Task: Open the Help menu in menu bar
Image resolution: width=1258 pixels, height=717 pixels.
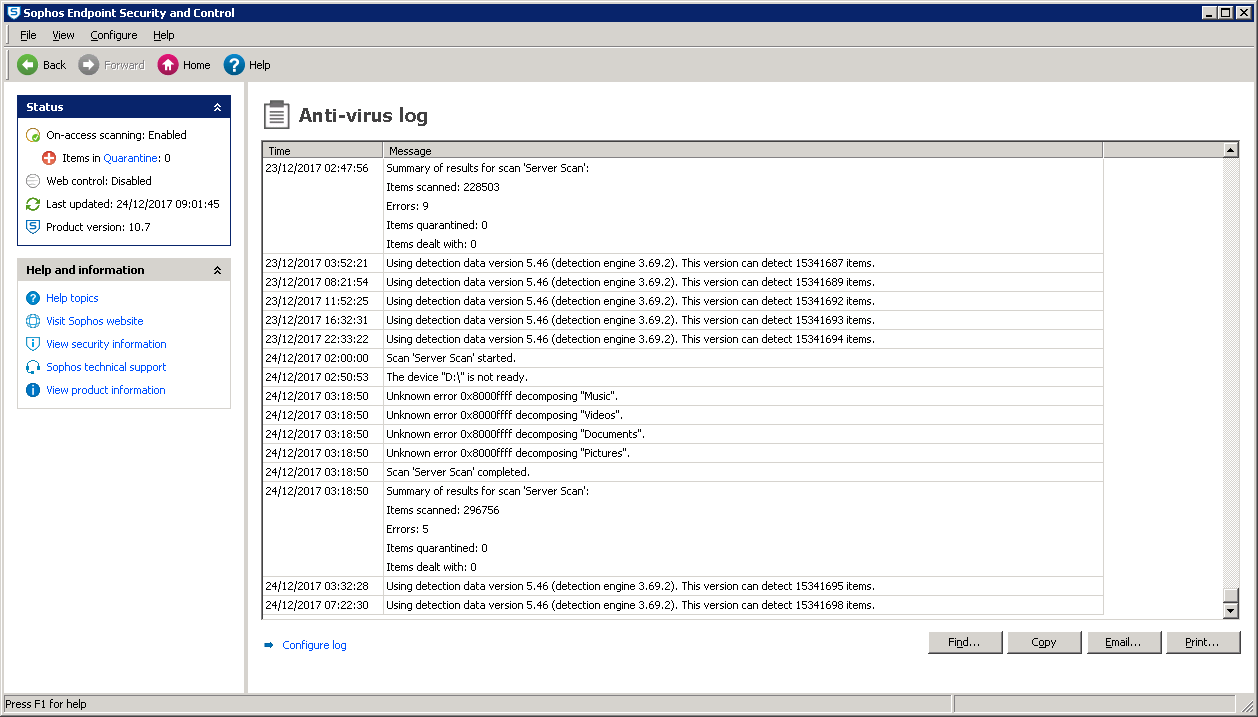Action: (x=164, y=35)
